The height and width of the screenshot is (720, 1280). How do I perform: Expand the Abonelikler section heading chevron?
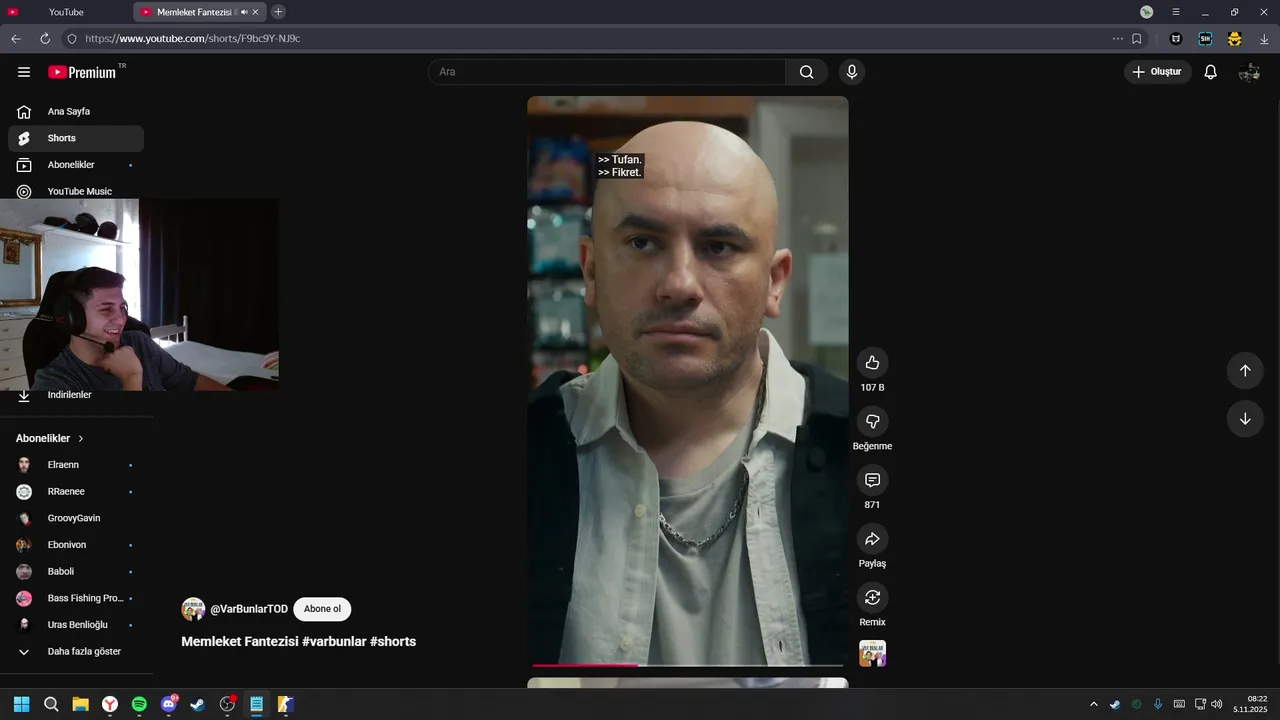(x=81, y=439)
